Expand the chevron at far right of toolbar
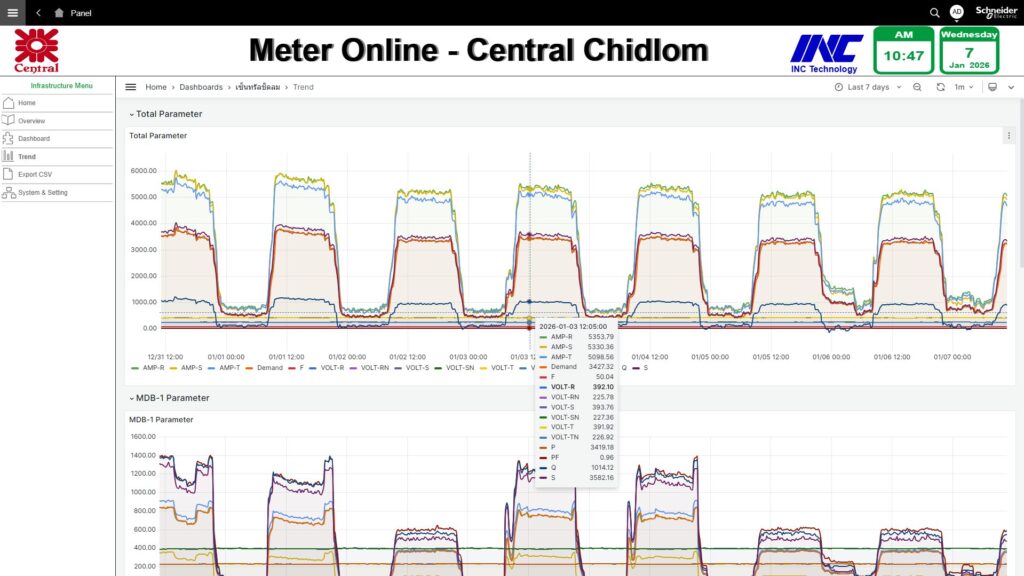This screenshot has height=576, width=1024. tap(1011, 87)
